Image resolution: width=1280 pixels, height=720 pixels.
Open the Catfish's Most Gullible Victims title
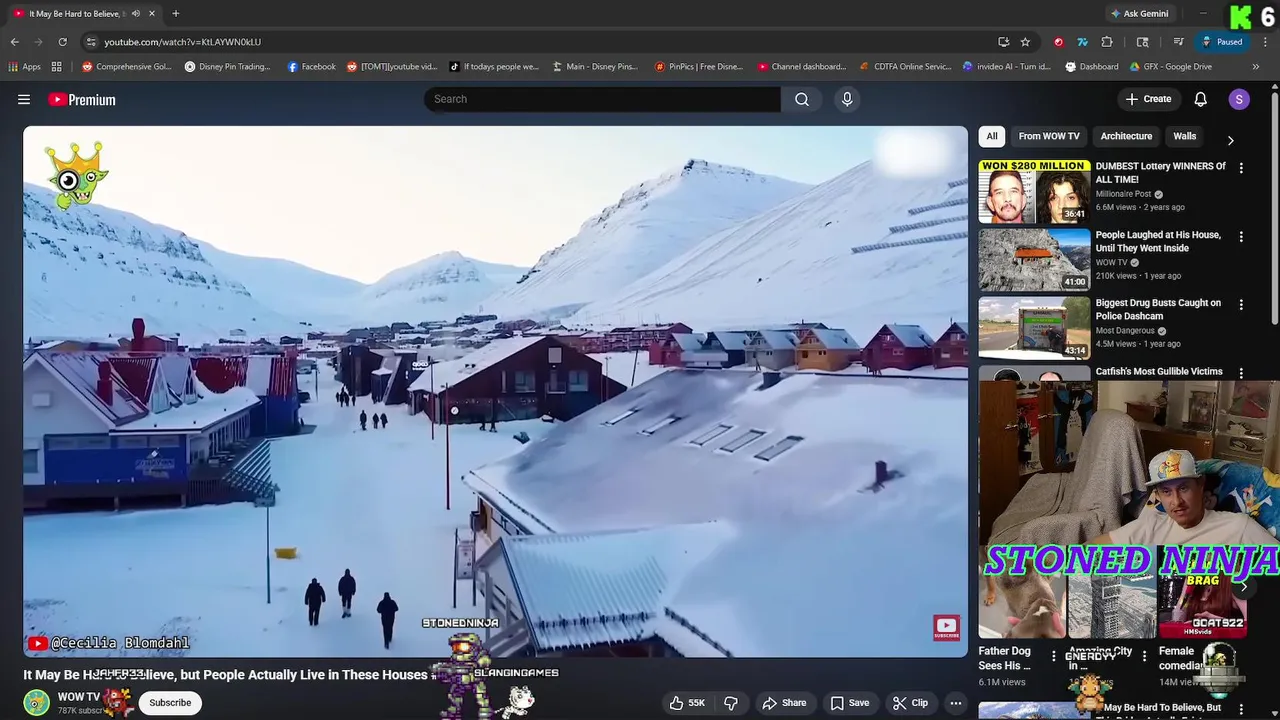1159,371
